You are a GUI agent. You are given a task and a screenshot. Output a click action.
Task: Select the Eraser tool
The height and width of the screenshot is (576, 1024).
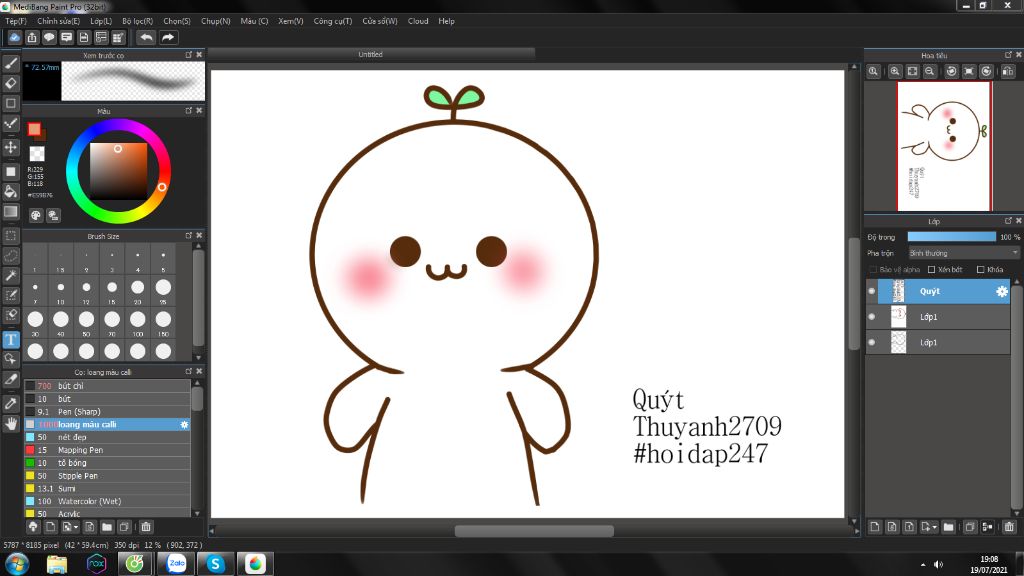(10, 83)
